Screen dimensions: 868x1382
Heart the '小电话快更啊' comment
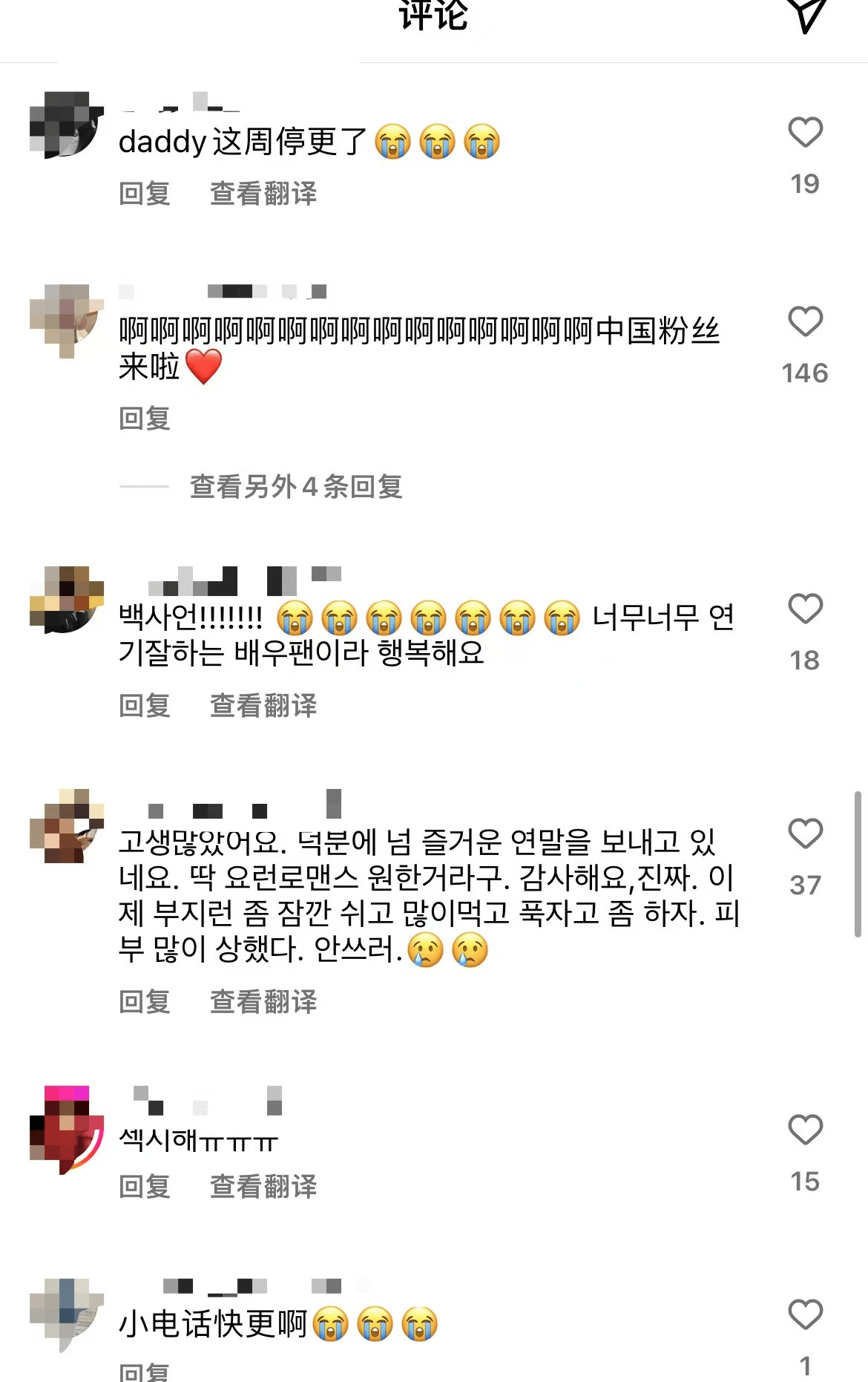805,1315
